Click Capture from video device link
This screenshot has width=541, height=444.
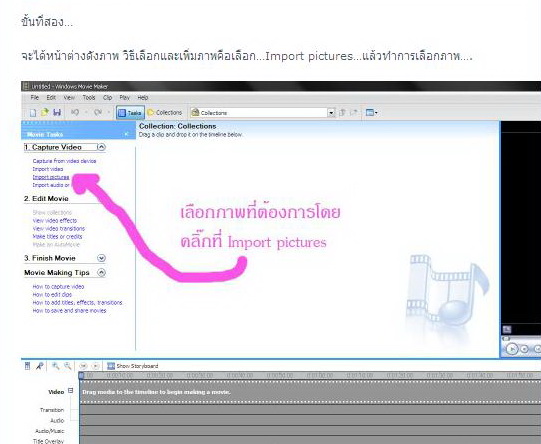(64, 161)
